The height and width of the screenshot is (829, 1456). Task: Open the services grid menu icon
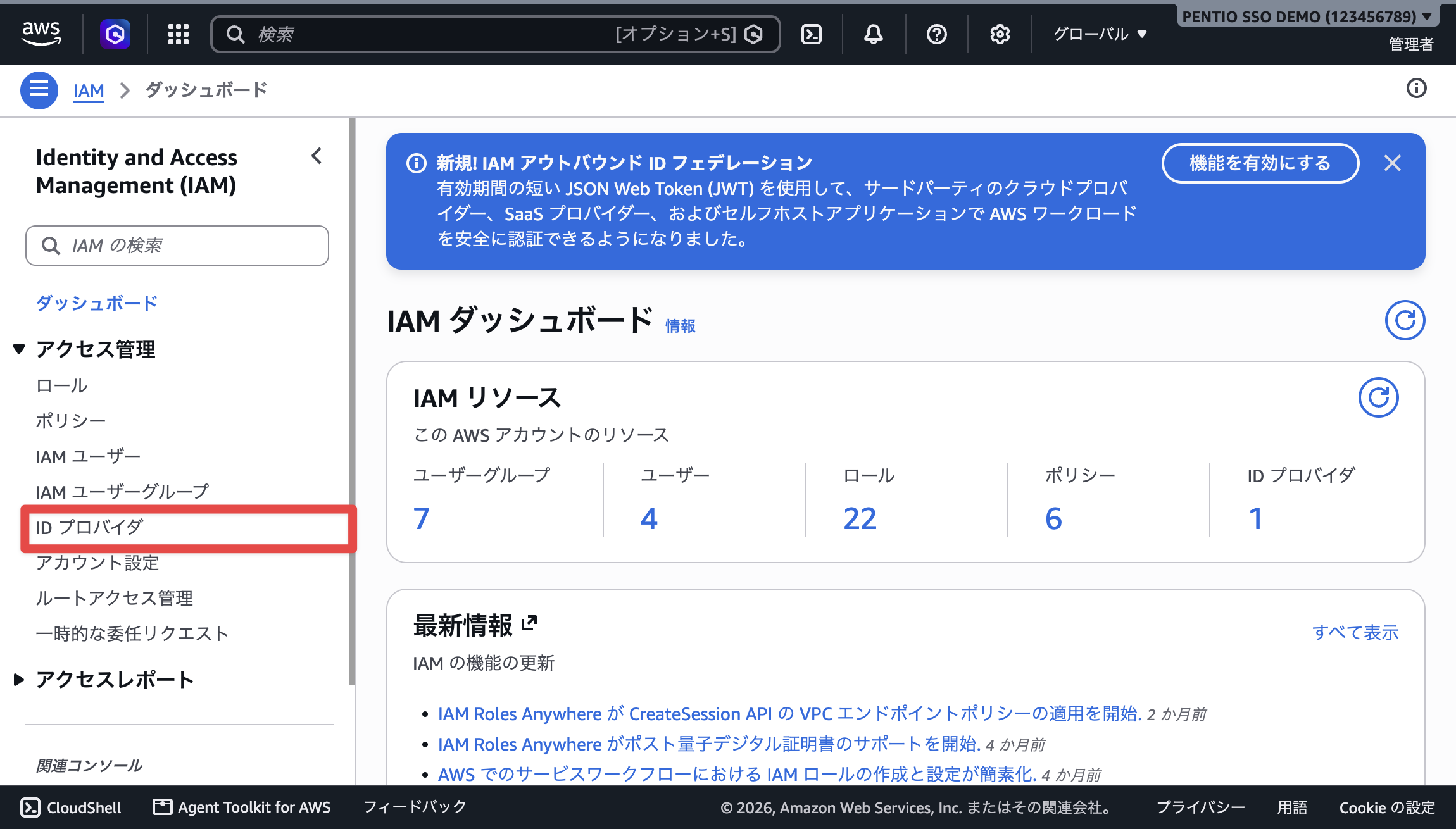[179, 34]
